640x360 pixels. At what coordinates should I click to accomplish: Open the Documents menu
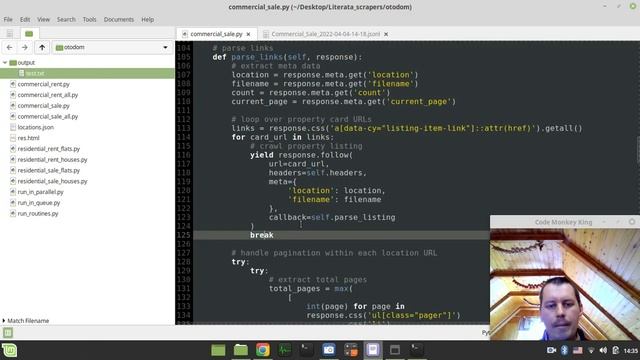119,19
